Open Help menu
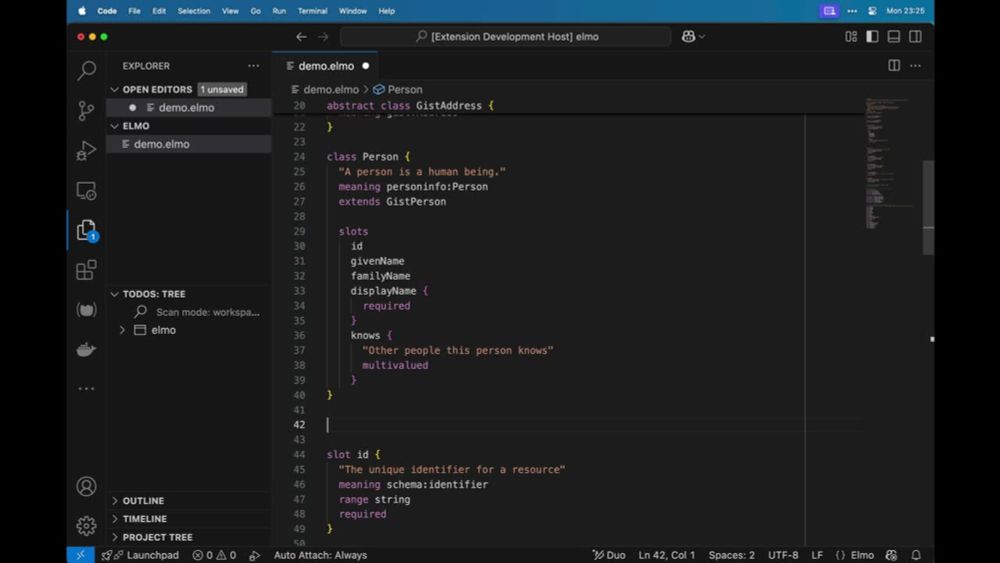This screenshot has height=563, width=1000. click(386, 11)
